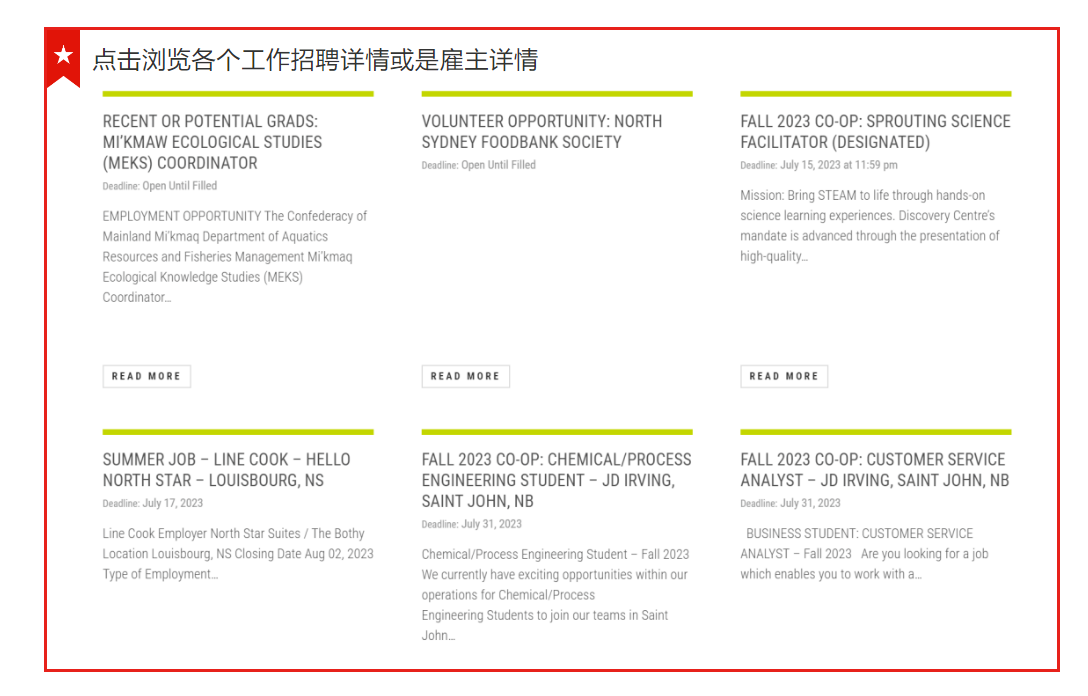Click the red star ribbon icon

pyautogui.click(x=63, y=57)
